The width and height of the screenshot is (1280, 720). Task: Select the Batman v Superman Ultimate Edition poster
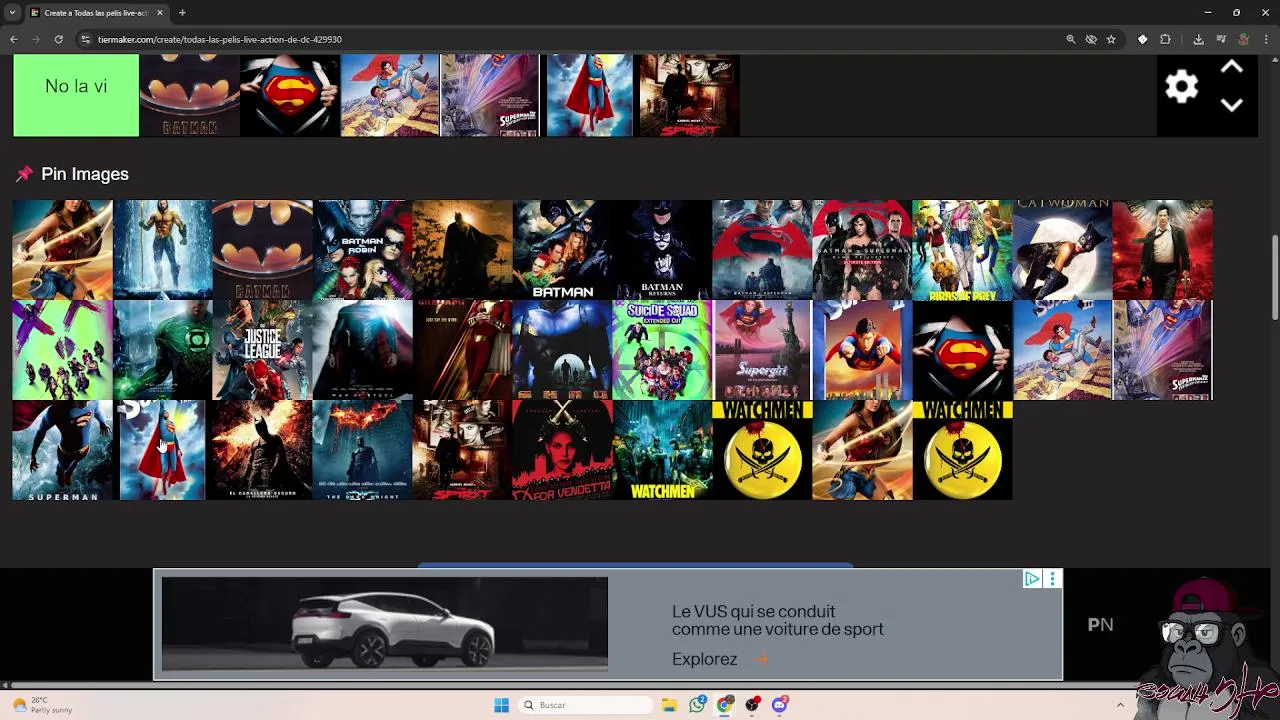point(862,250)
